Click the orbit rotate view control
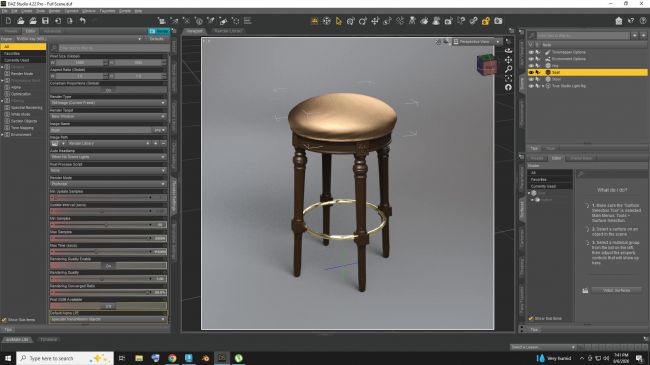This screenshot has width=650, height=365. click(x=508, y=51)
